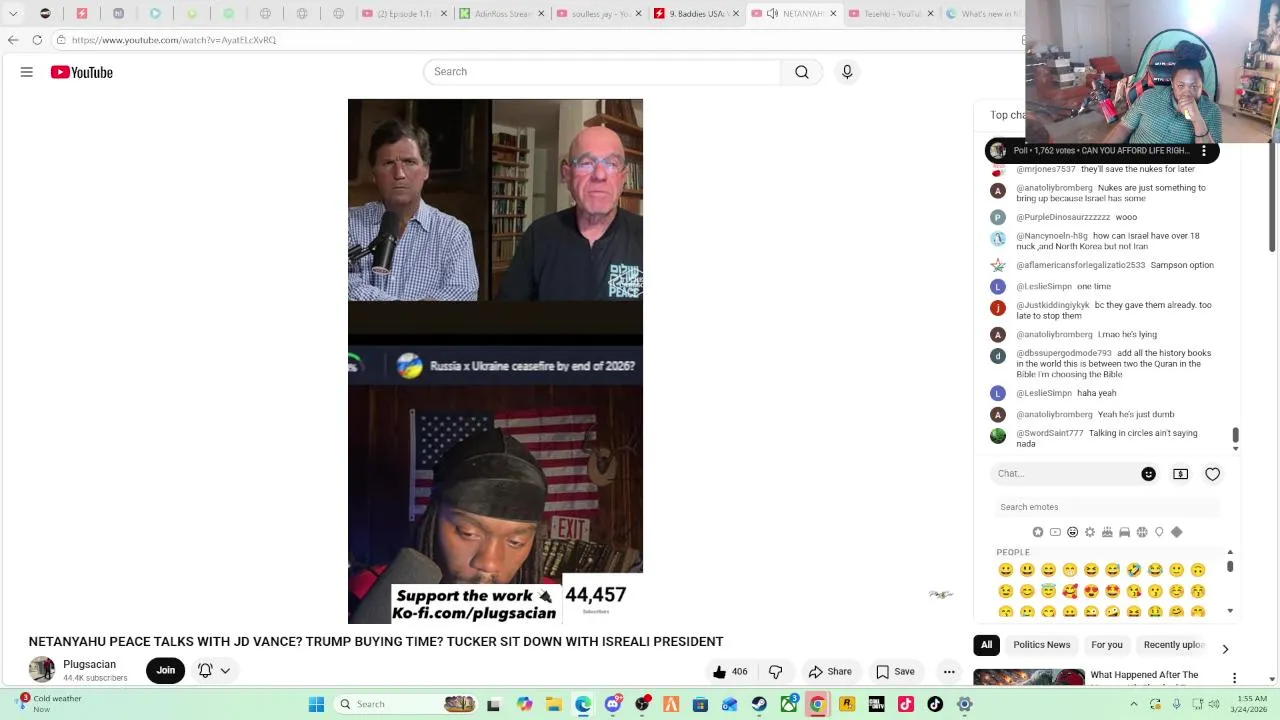The height and width of the screenshot is (720, 1280).
Task: Close the NETANYAHU video tab
Action: tap(833, 14)
